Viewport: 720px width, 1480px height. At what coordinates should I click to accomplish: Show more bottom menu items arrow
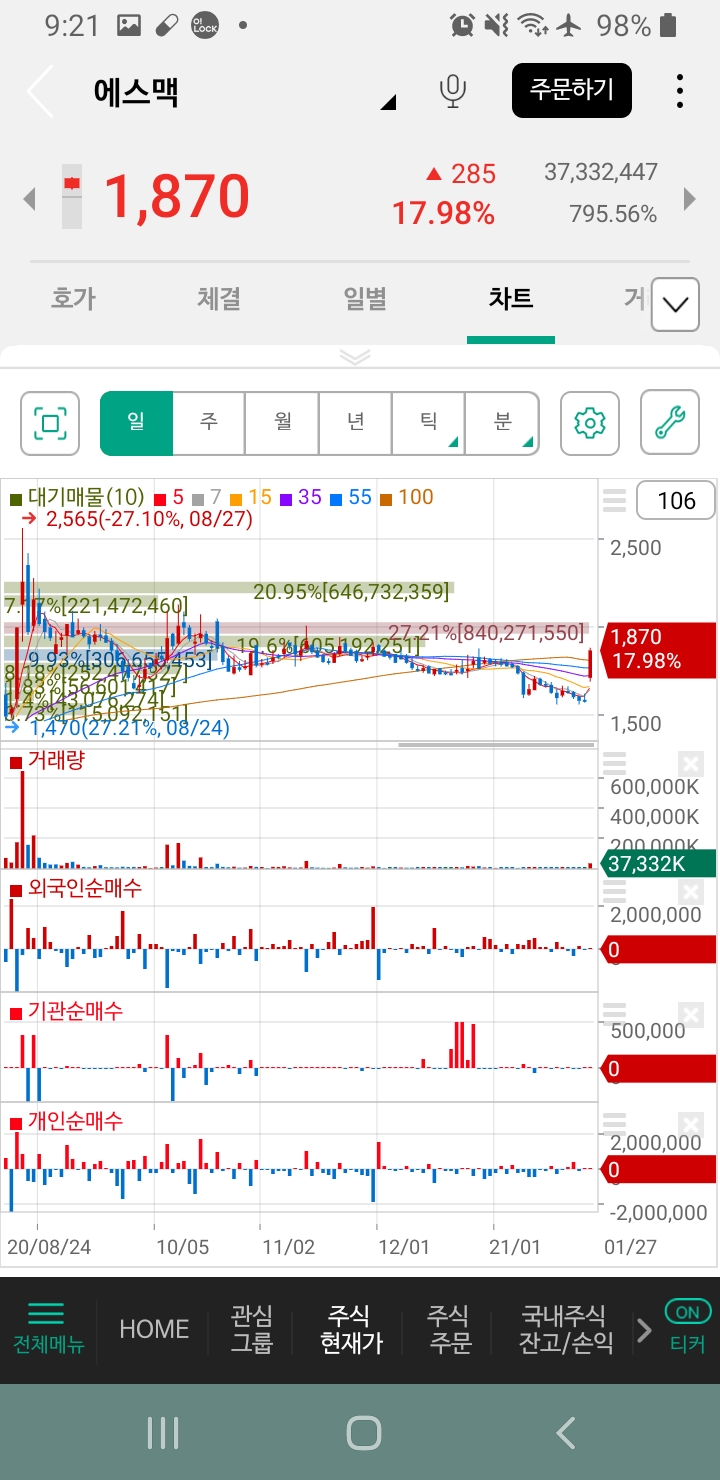point(644,1330)
